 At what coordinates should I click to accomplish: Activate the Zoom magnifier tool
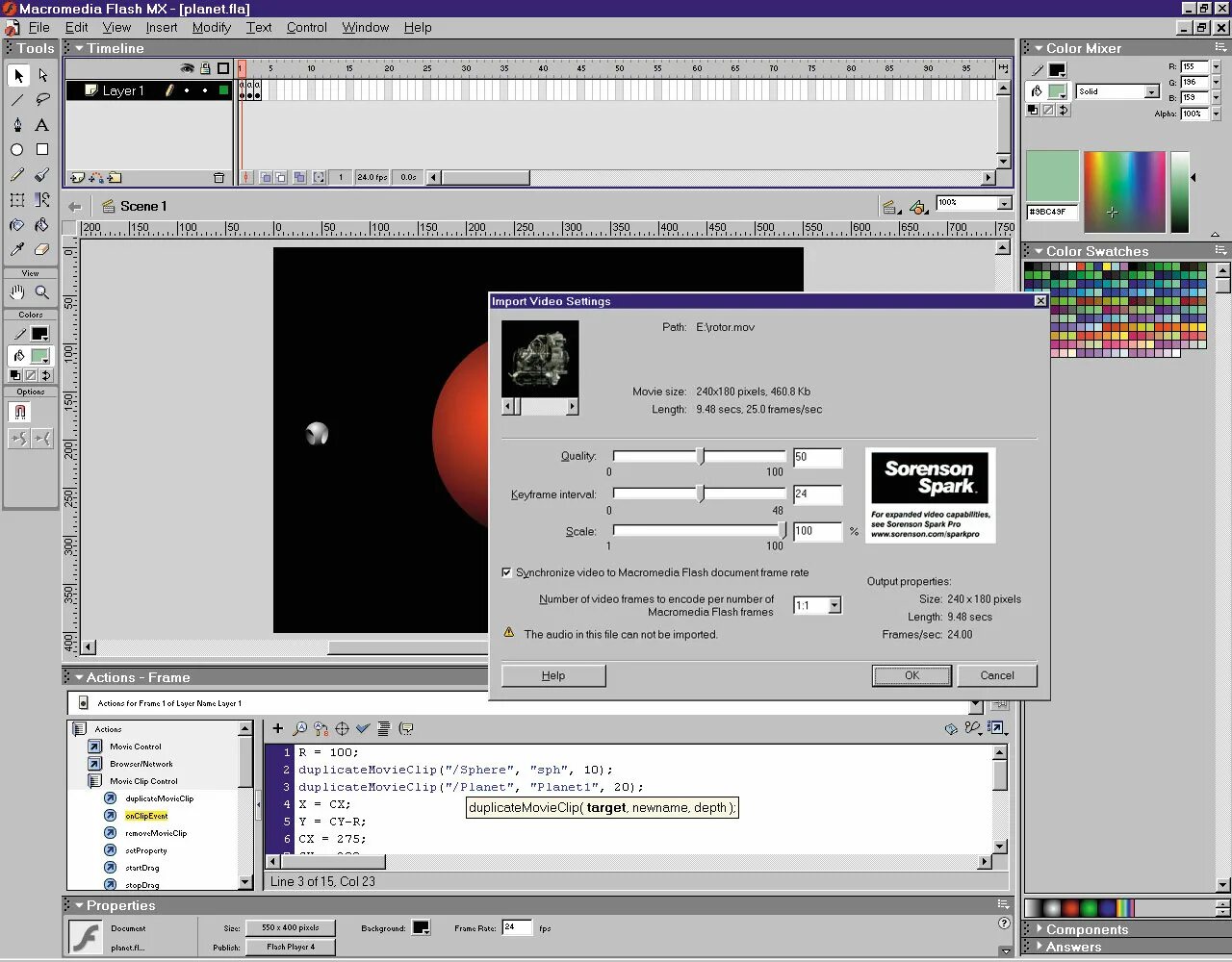(42, 292)
